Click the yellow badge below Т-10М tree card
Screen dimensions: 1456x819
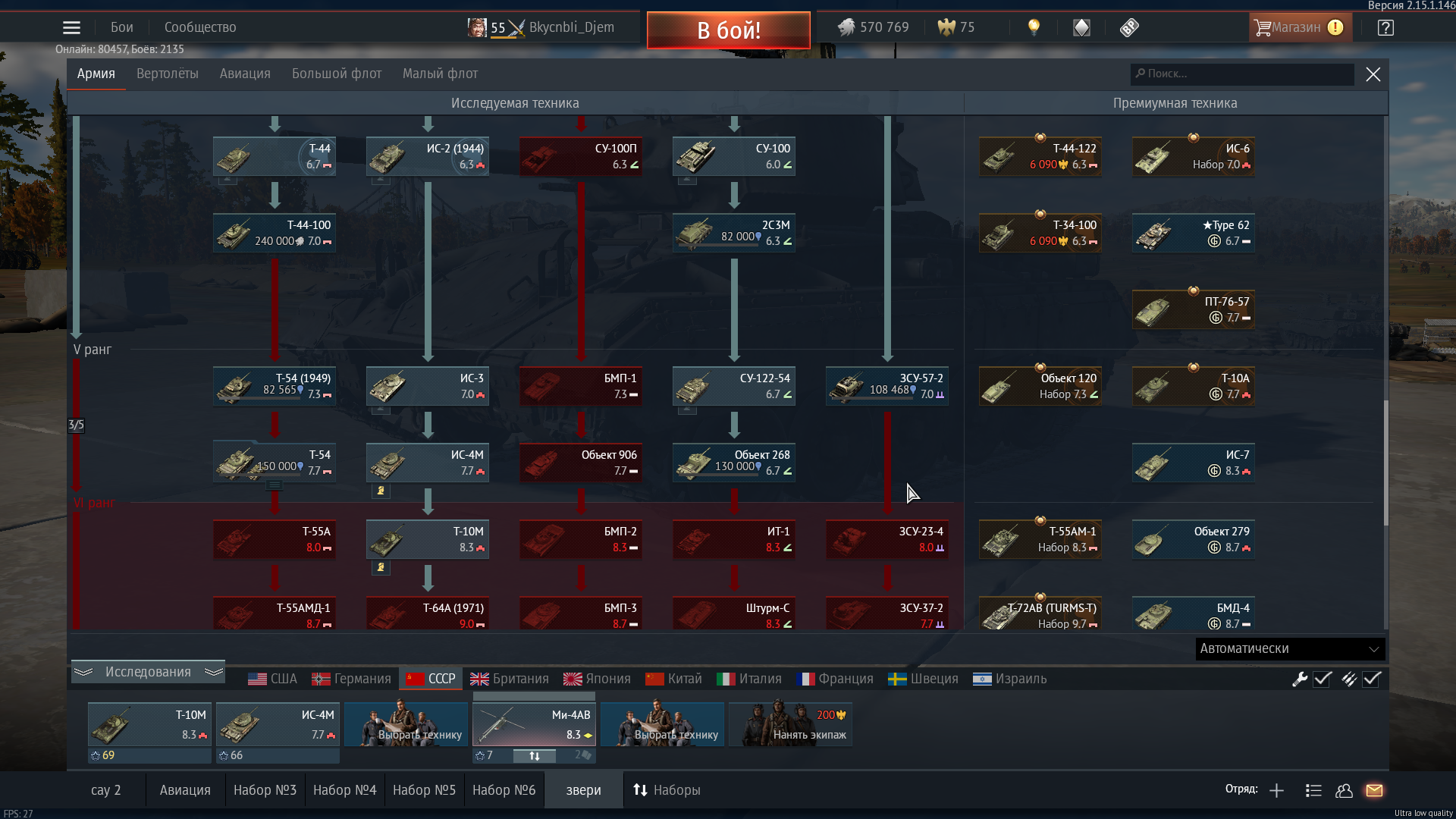(381, 567)
